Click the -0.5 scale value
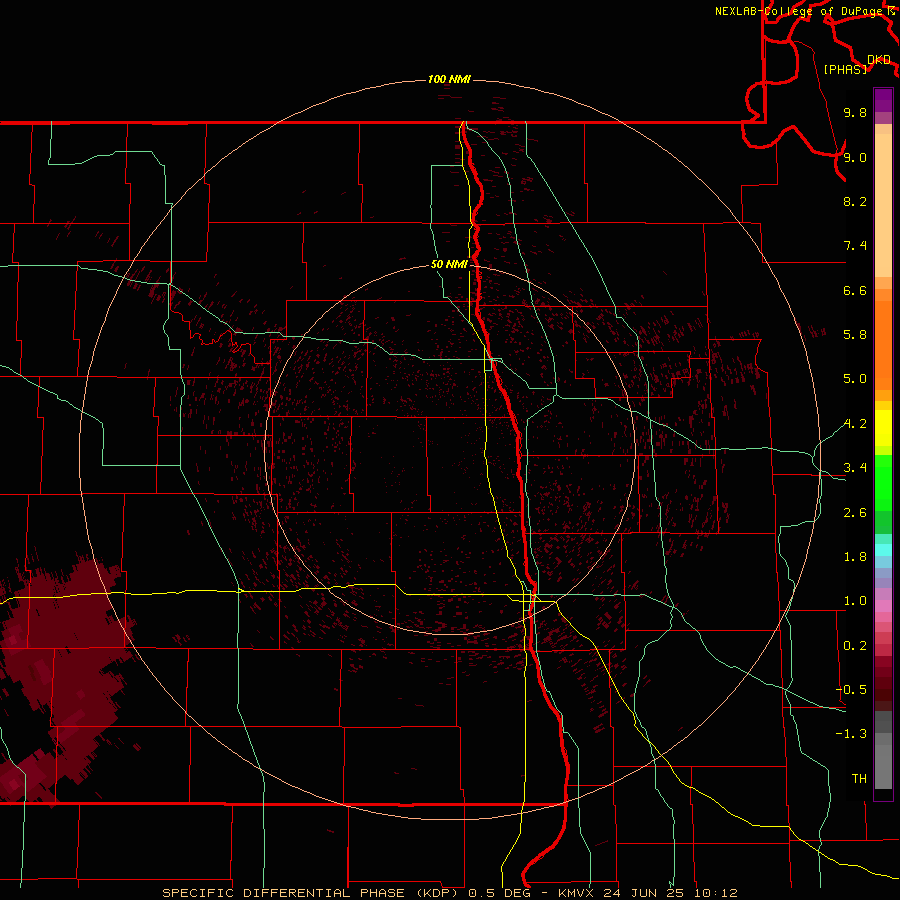Image resolution: width=900 pixels, height=900 pixels. tap(851, 690)
